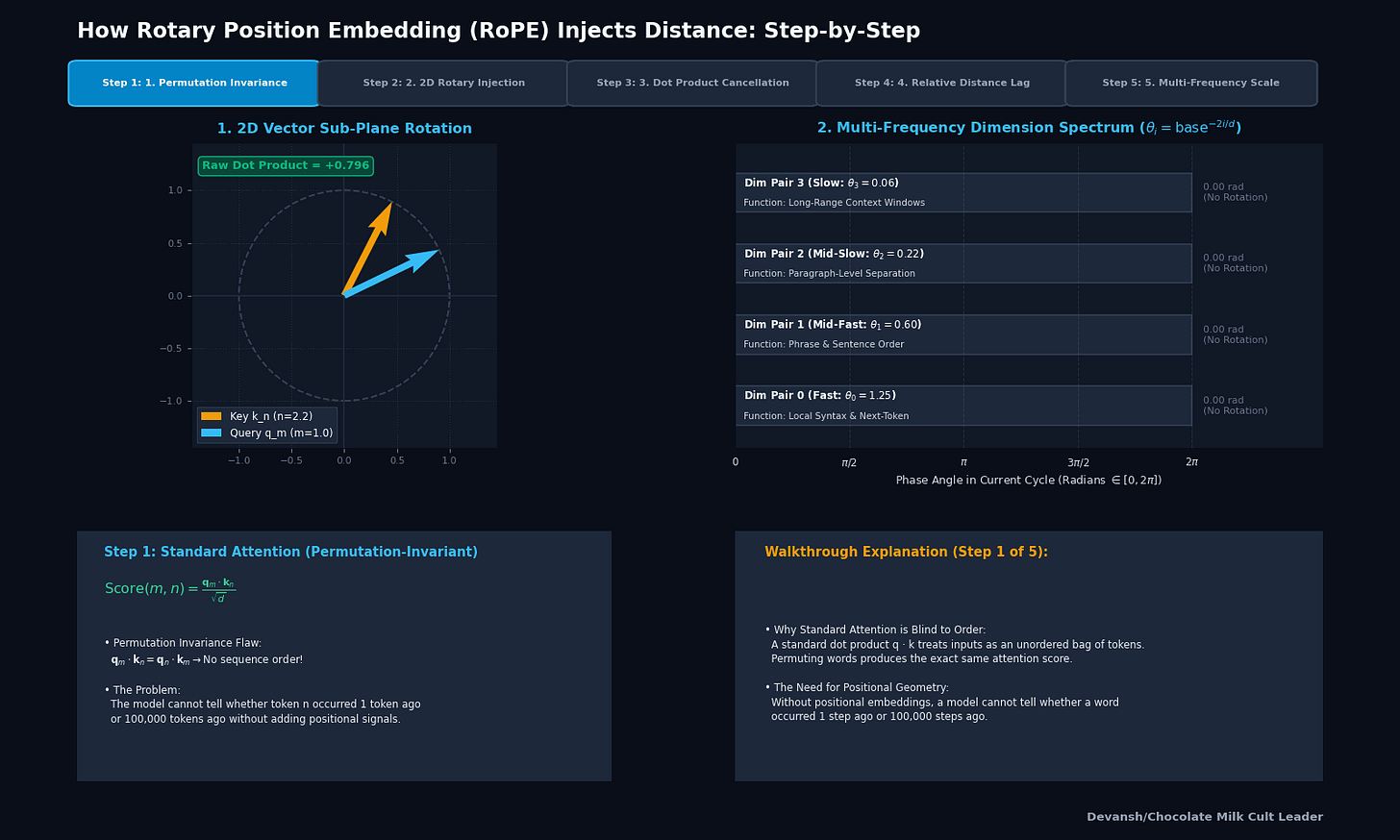This screenshot has width=1400, height=840.
Task: Click 'Step 1: Standard Attention' panel heading
Action: (x=290, y=553)
